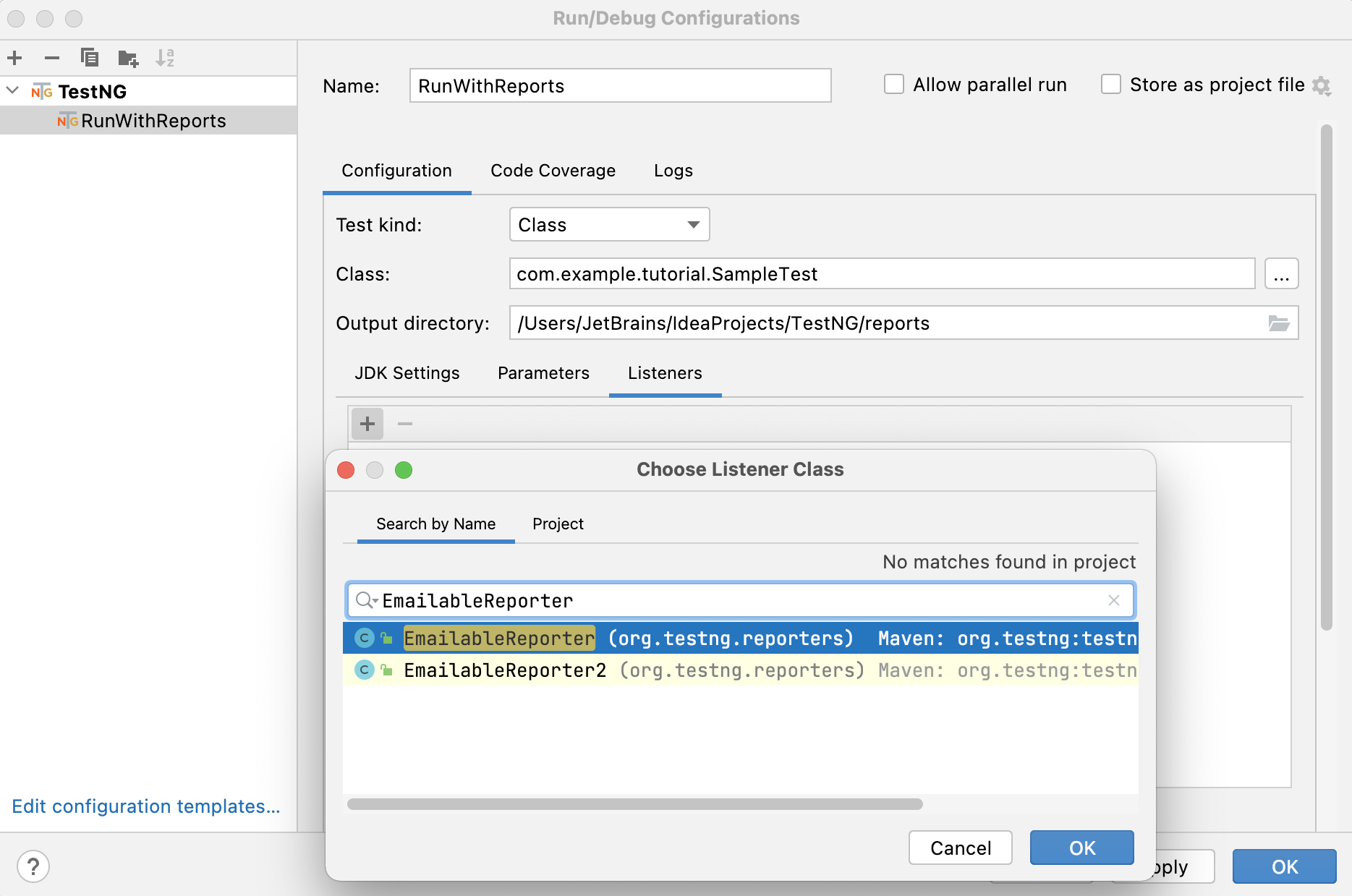Click class icon of EmailableReporter2 result
The width and height of the screenshot is (1352, 896).
365,670
